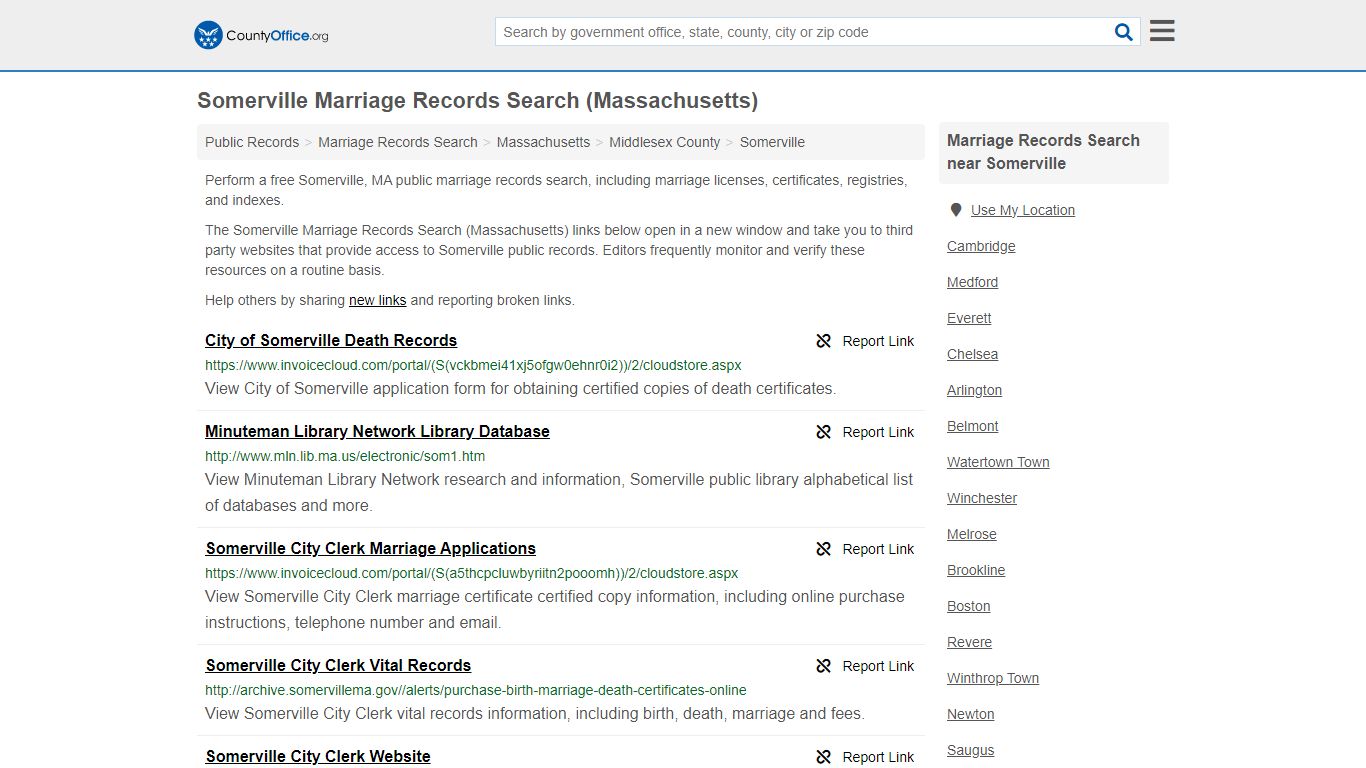Report Link for City Clerk Website
This screenshot has height=768, width=1366.
click(x=878, y=757)
